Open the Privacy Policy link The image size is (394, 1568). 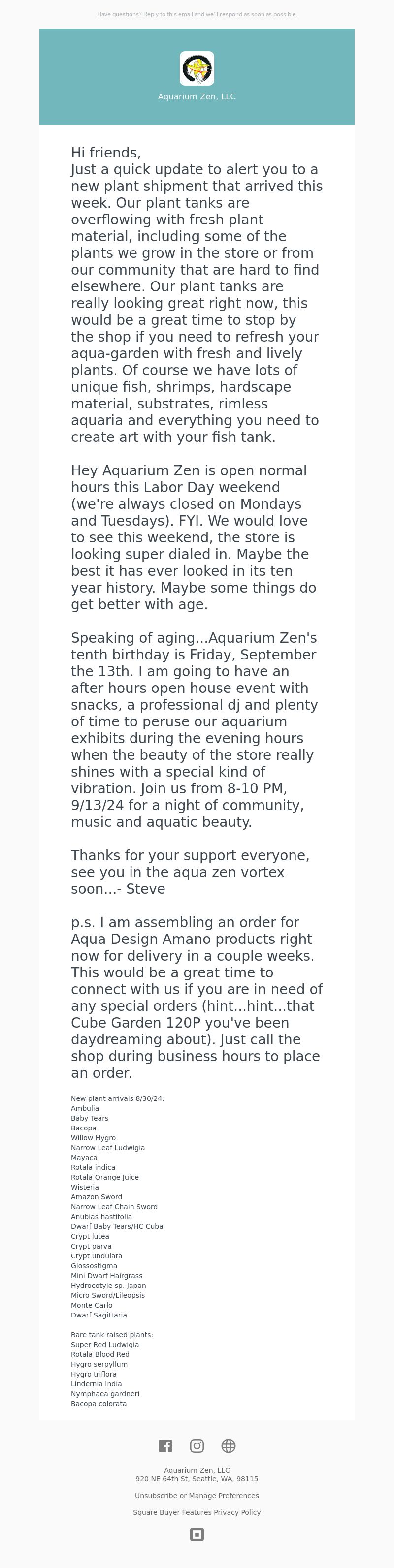coord(237,1512)
